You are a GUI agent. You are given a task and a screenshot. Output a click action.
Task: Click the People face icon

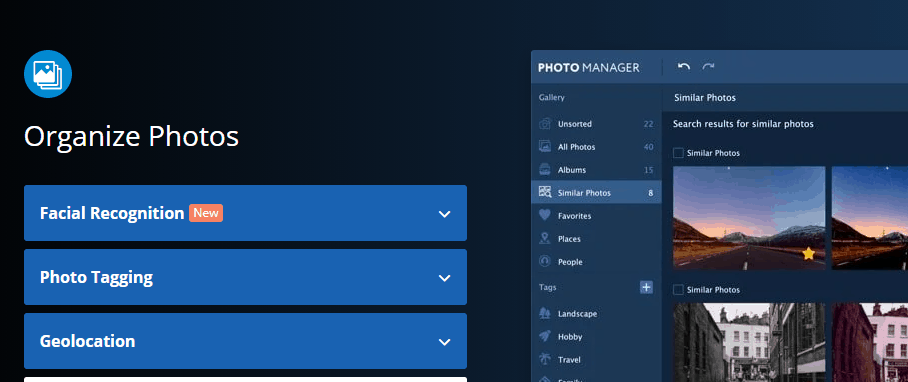coord(544,262)
